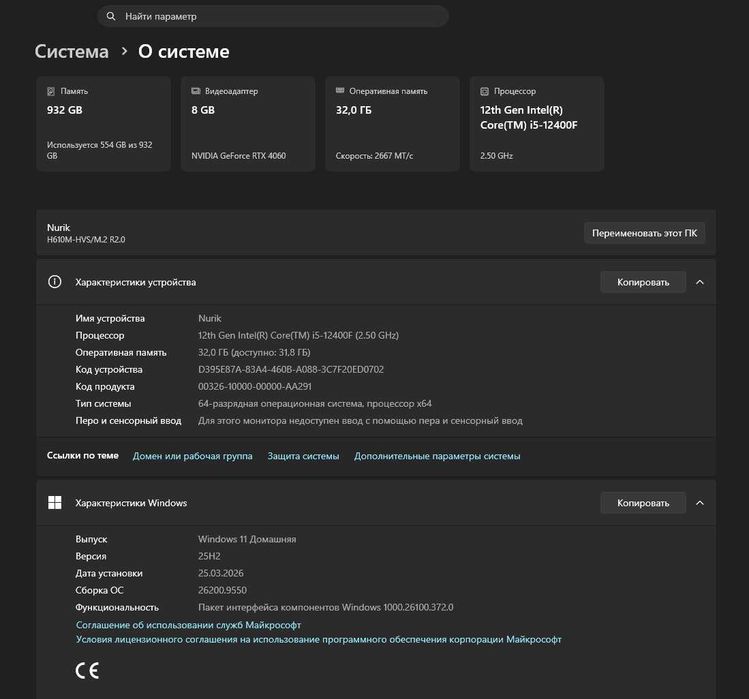749x699 pixels.
Task: Click device ID D395E87A-83A4-460B-A088-3C7F20ED0702
Action: tap(291, 369)
